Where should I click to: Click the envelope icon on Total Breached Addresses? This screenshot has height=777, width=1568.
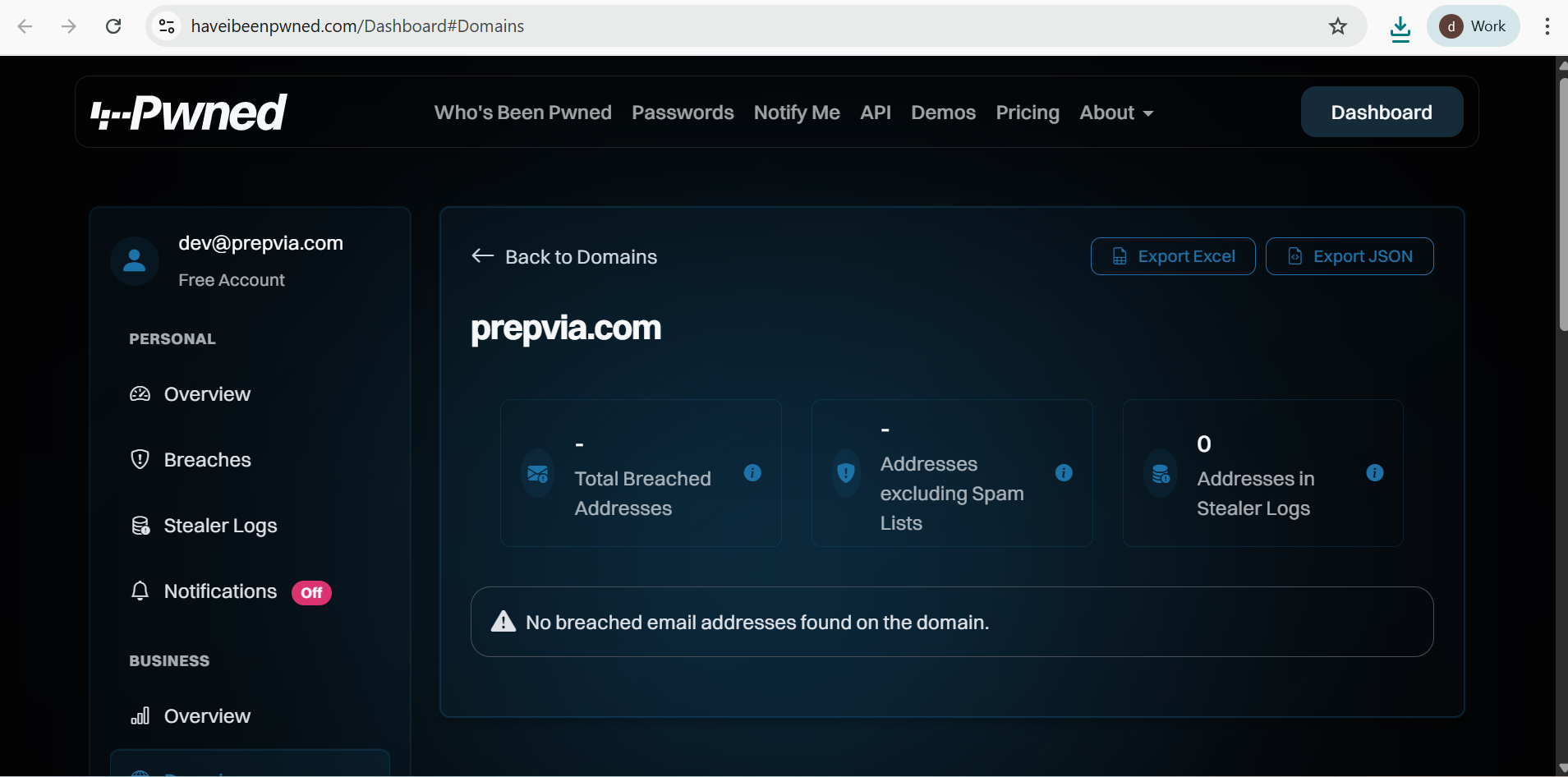(538, 474)
